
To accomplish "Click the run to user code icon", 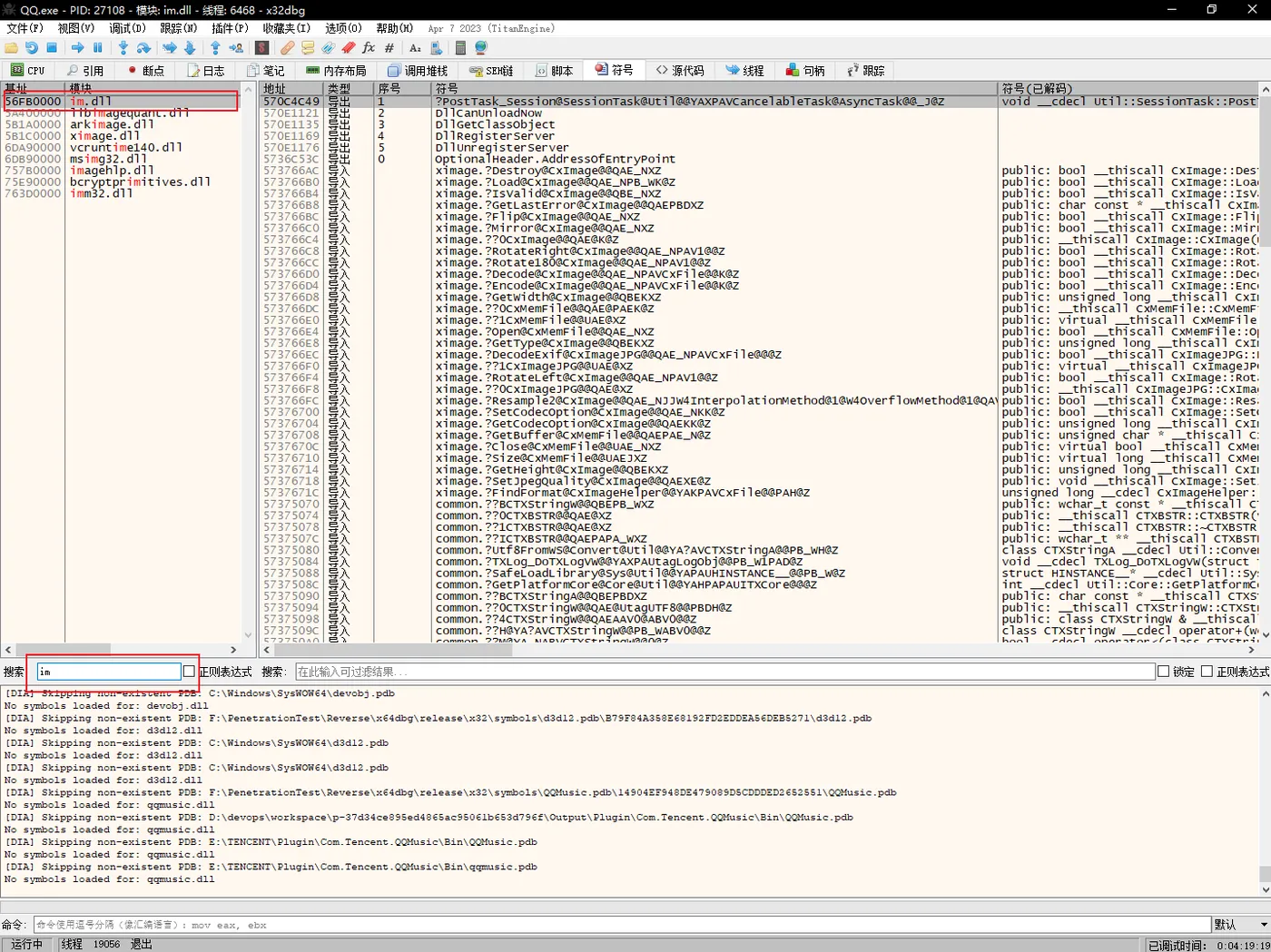I will [236, 47].
